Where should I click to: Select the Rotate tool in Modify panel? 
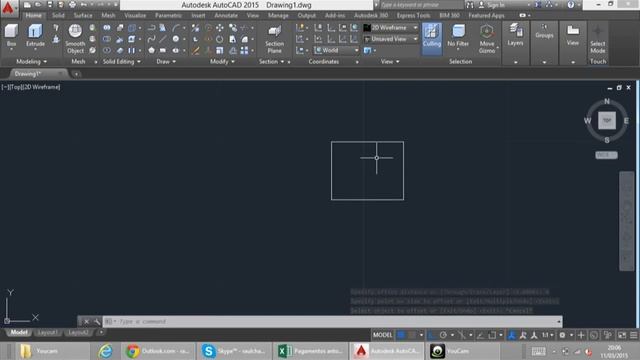tap(220, 39)
